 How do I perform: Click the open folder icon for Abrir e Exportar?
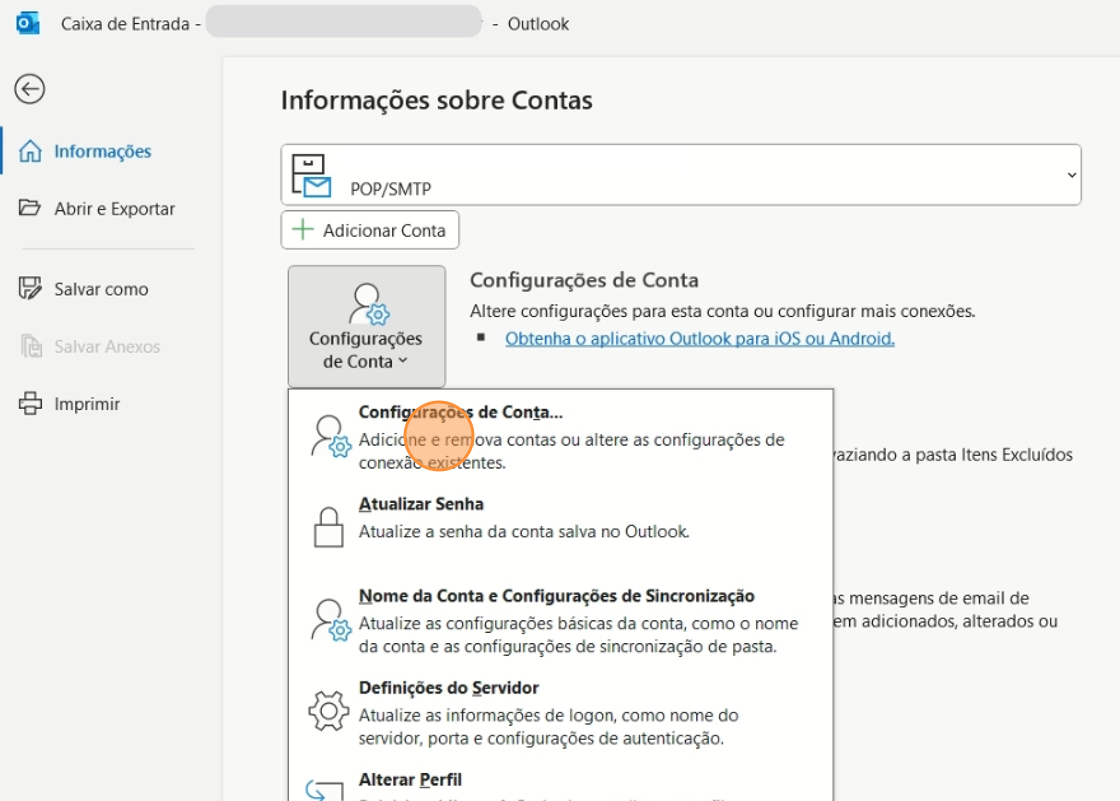(31, 209)
